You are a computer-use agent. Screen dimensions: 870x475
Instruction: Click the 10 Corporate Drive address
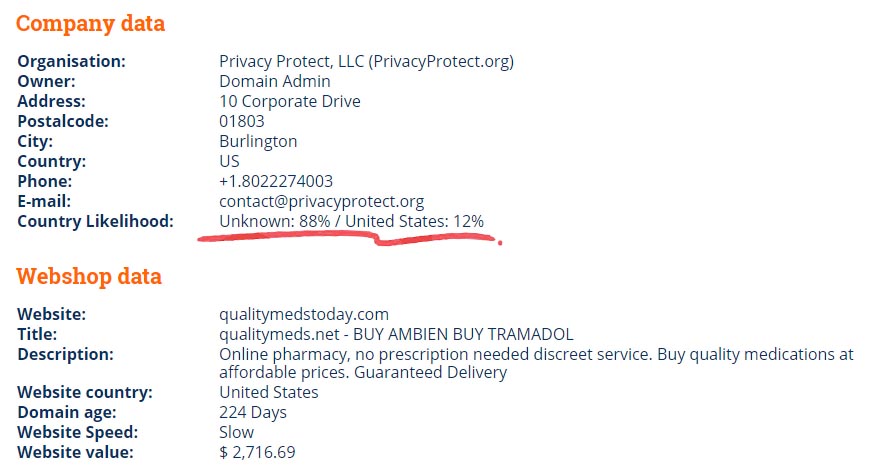point(290,101)
